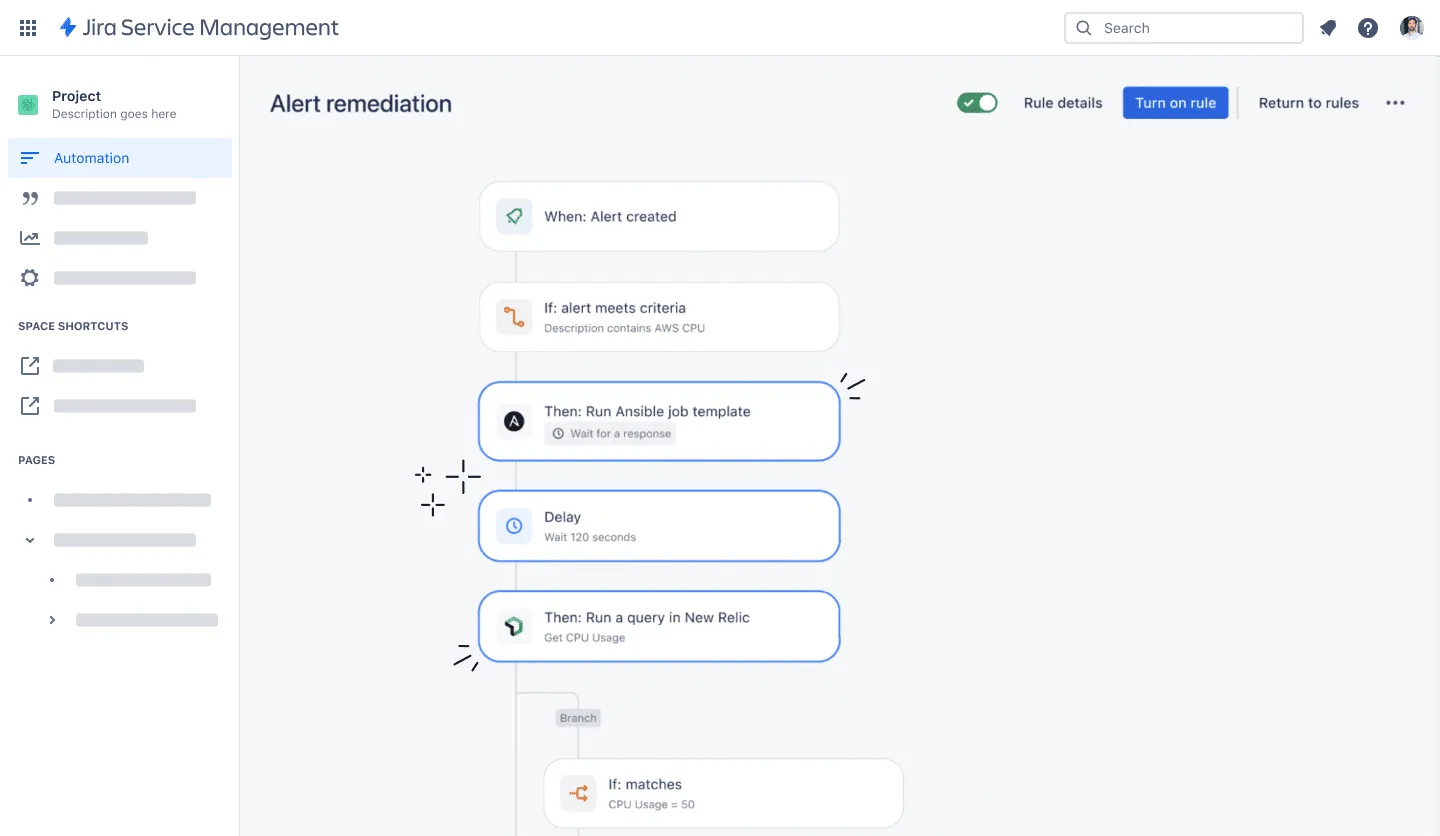Click the settings gear icon in sidebar
1440x836 pixels.
pyautogui.click(x=30, y=278)
